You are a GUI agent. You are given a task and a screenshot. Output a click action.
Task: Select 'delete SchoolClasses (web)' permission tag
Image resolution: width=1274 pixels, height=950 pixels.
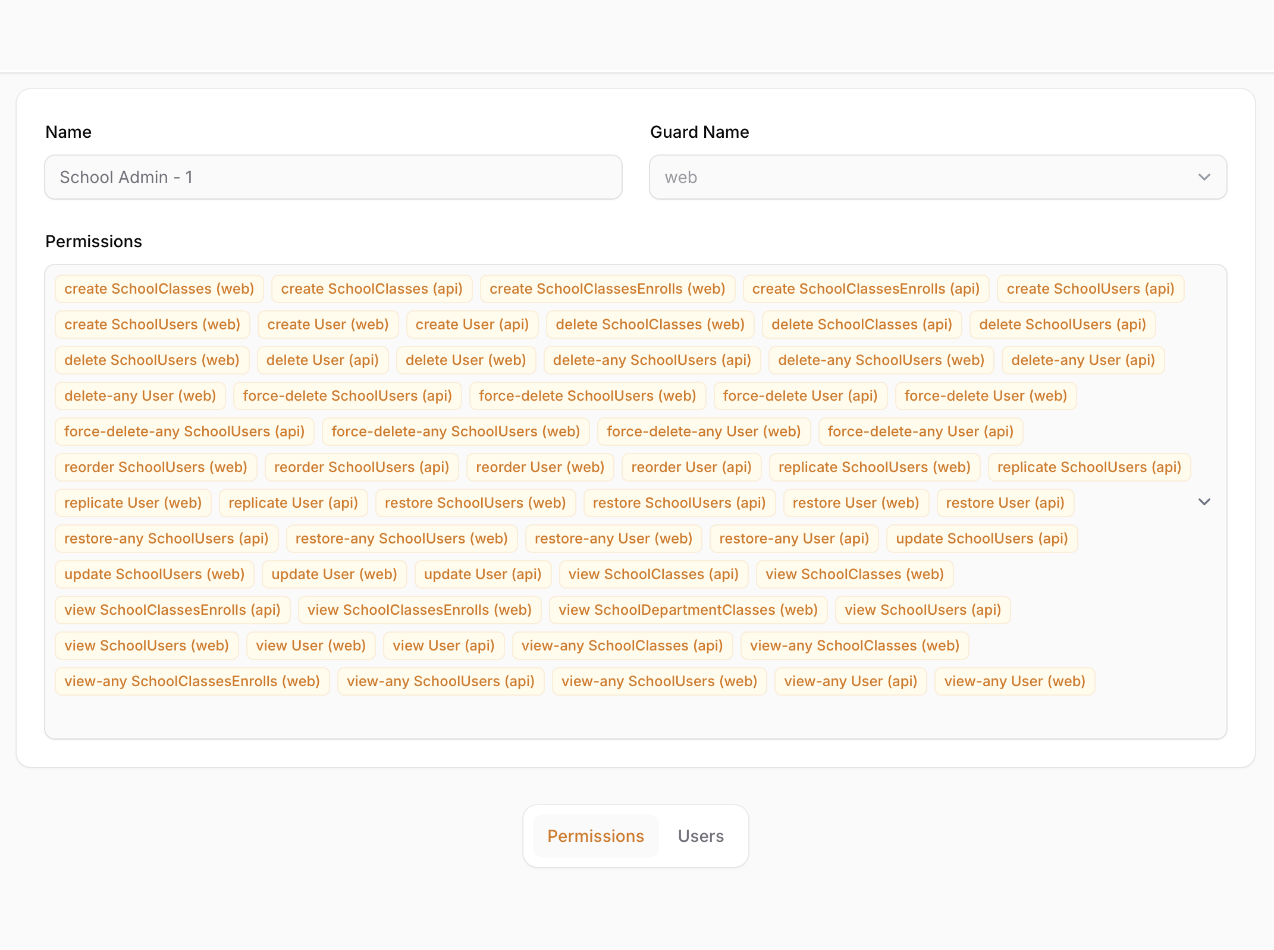coord(650,324)
